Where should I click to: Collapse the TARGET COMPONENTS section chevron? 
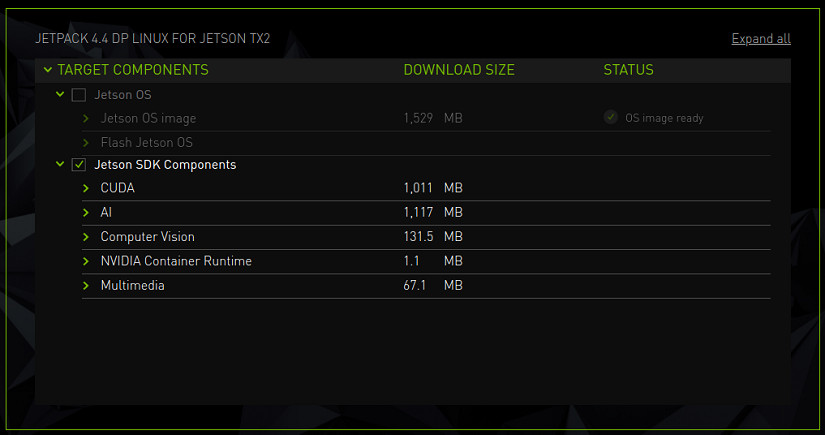[x=48, y=69]
